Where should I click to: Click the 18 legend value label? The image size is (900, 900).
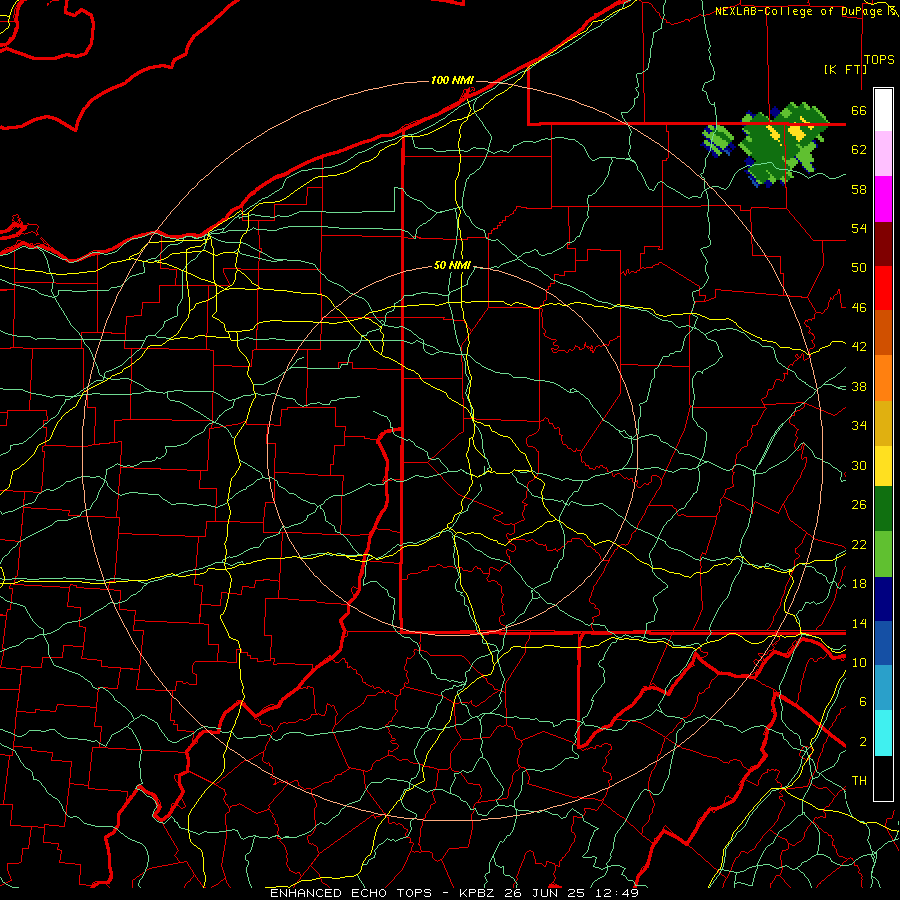point(859,584)
